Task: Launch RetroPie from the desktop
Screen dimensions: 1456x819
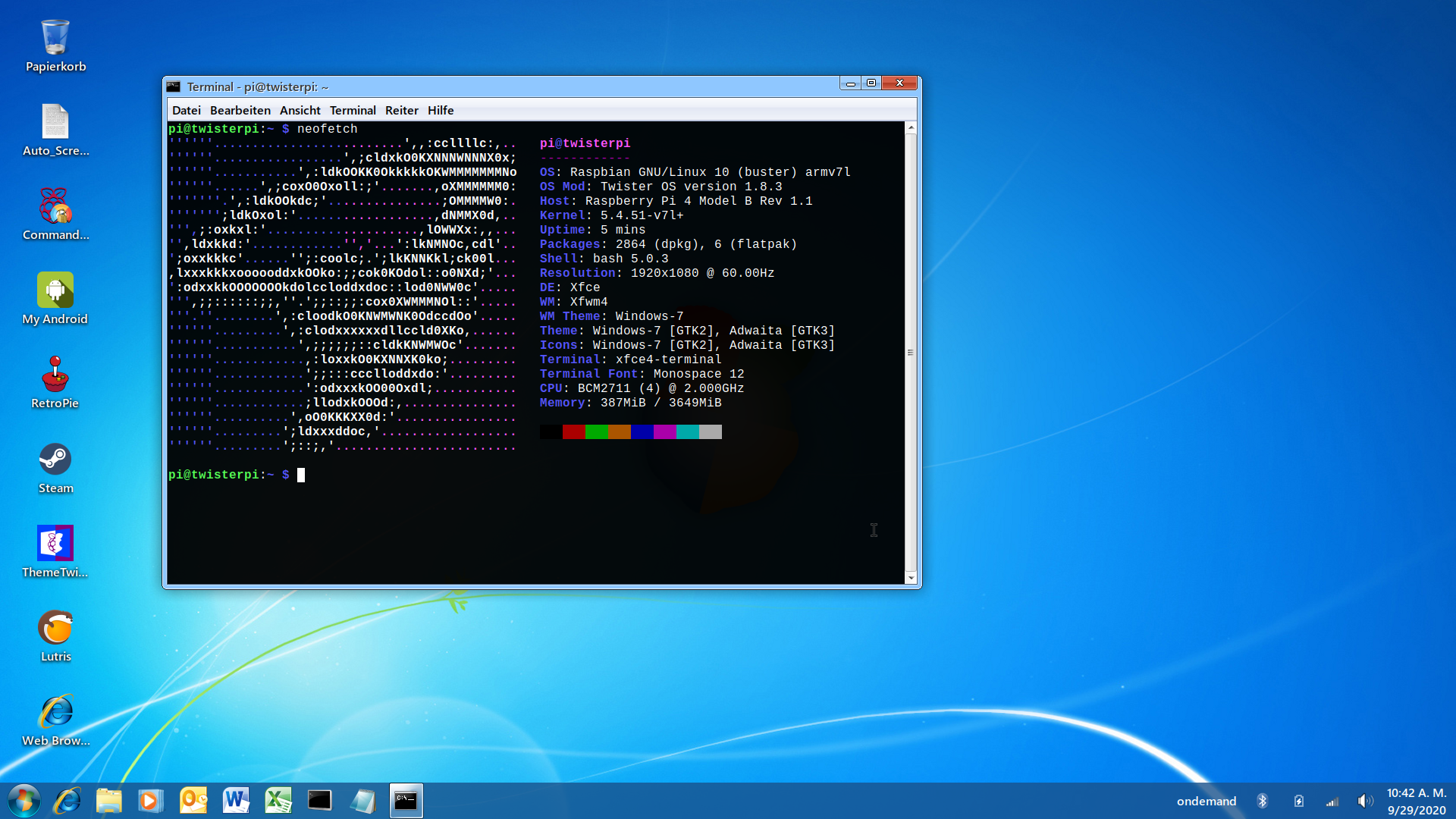Action: coord(55,382)
